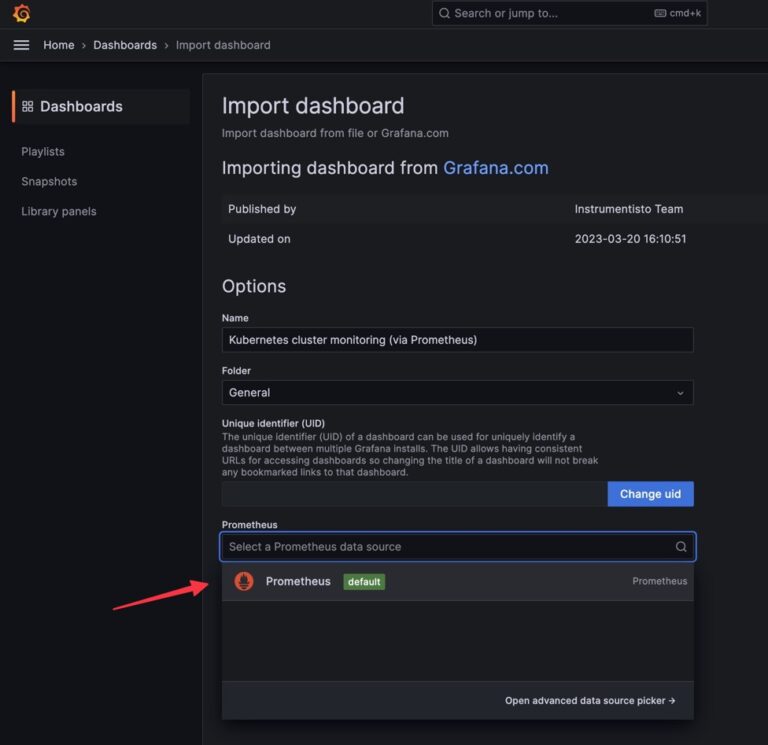Open Library panels in the sidebar
Image resolution: width=768 pixels, height=745 pixels.
tap(59, 211)
